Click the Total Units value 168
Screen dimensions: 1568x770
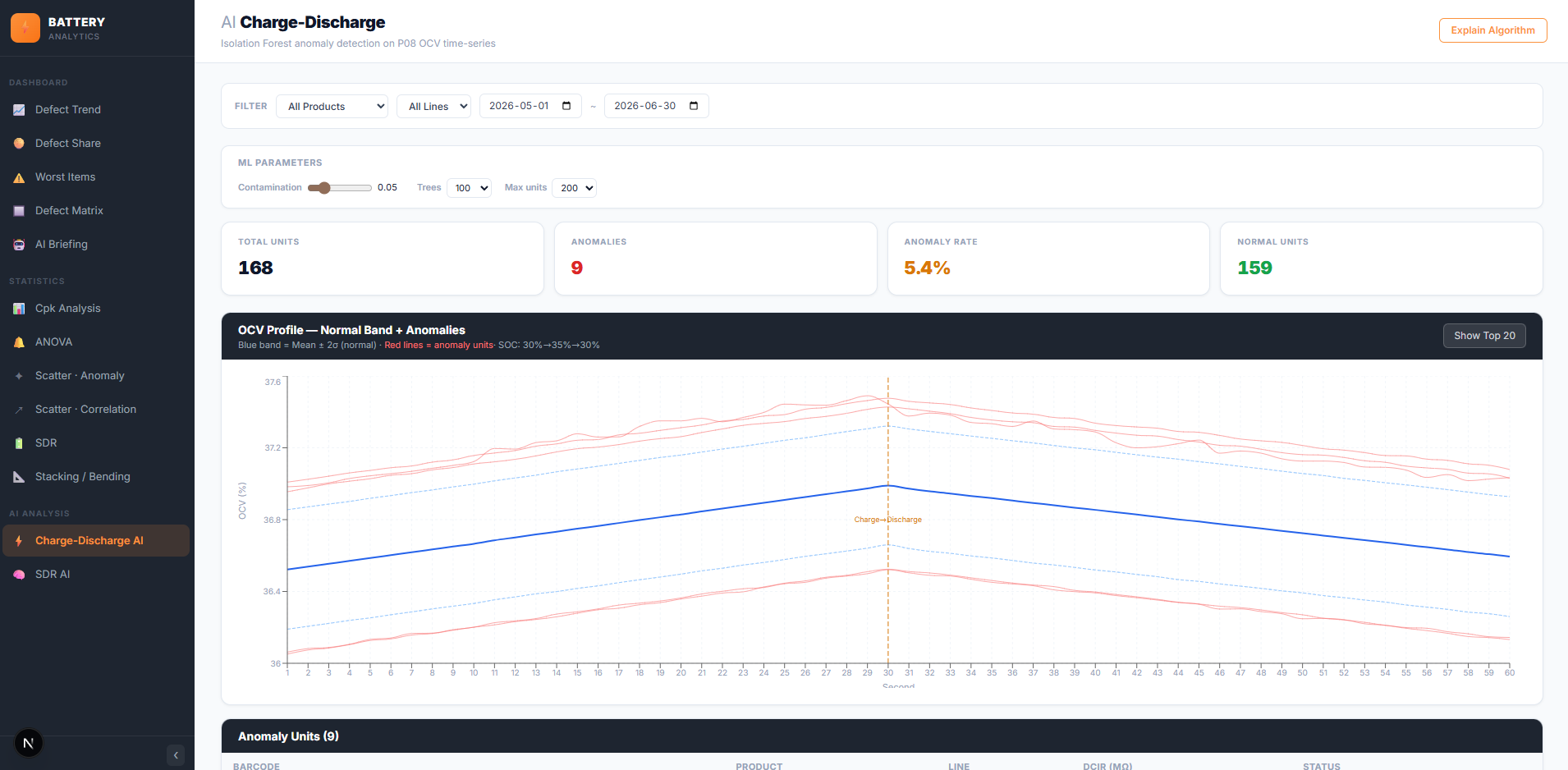[255, 268]
